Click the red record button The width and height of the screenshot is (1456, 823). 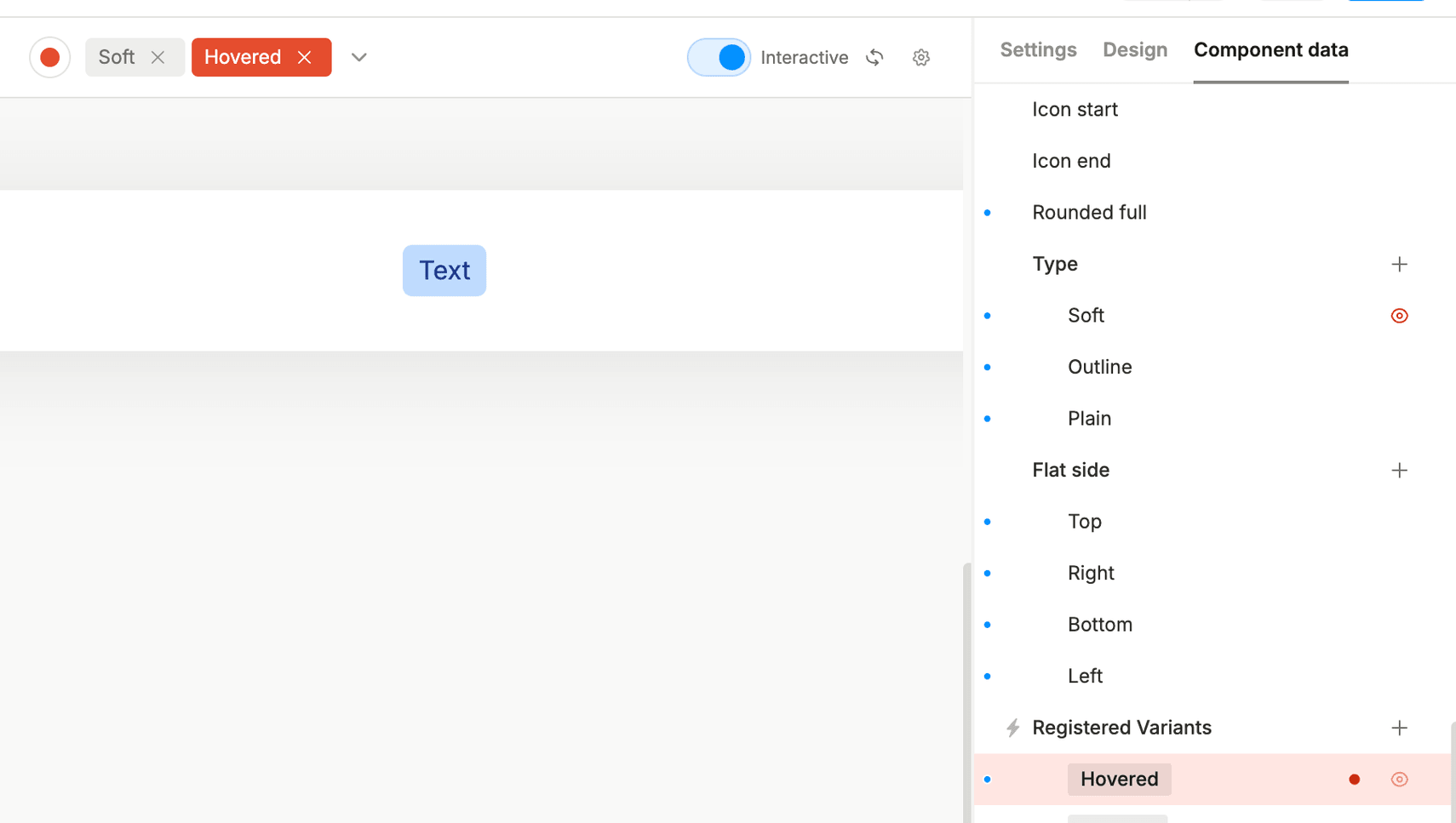[49, 57]
